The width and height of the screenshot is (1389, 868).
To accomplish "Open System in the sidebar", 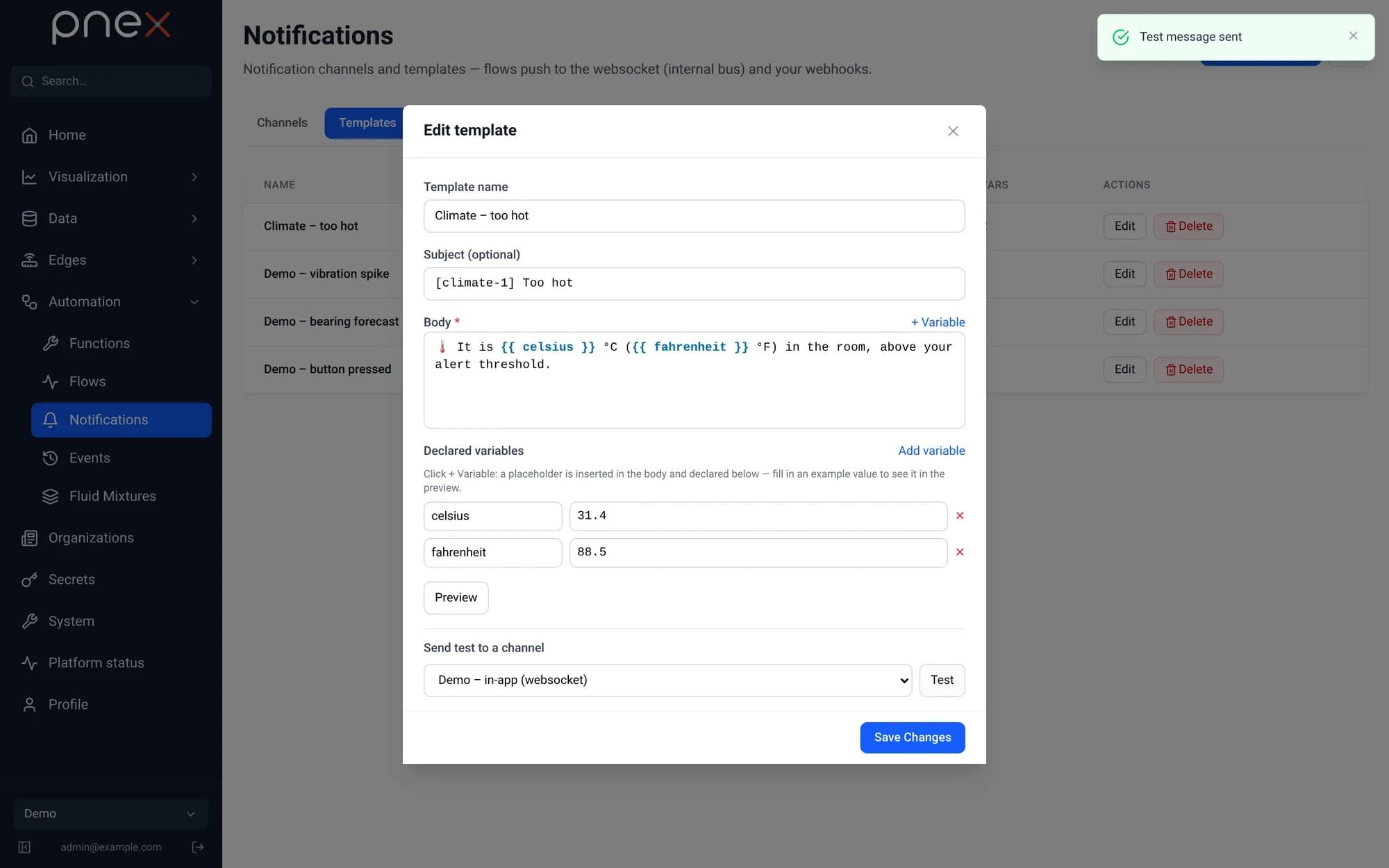I will [111, 621].
